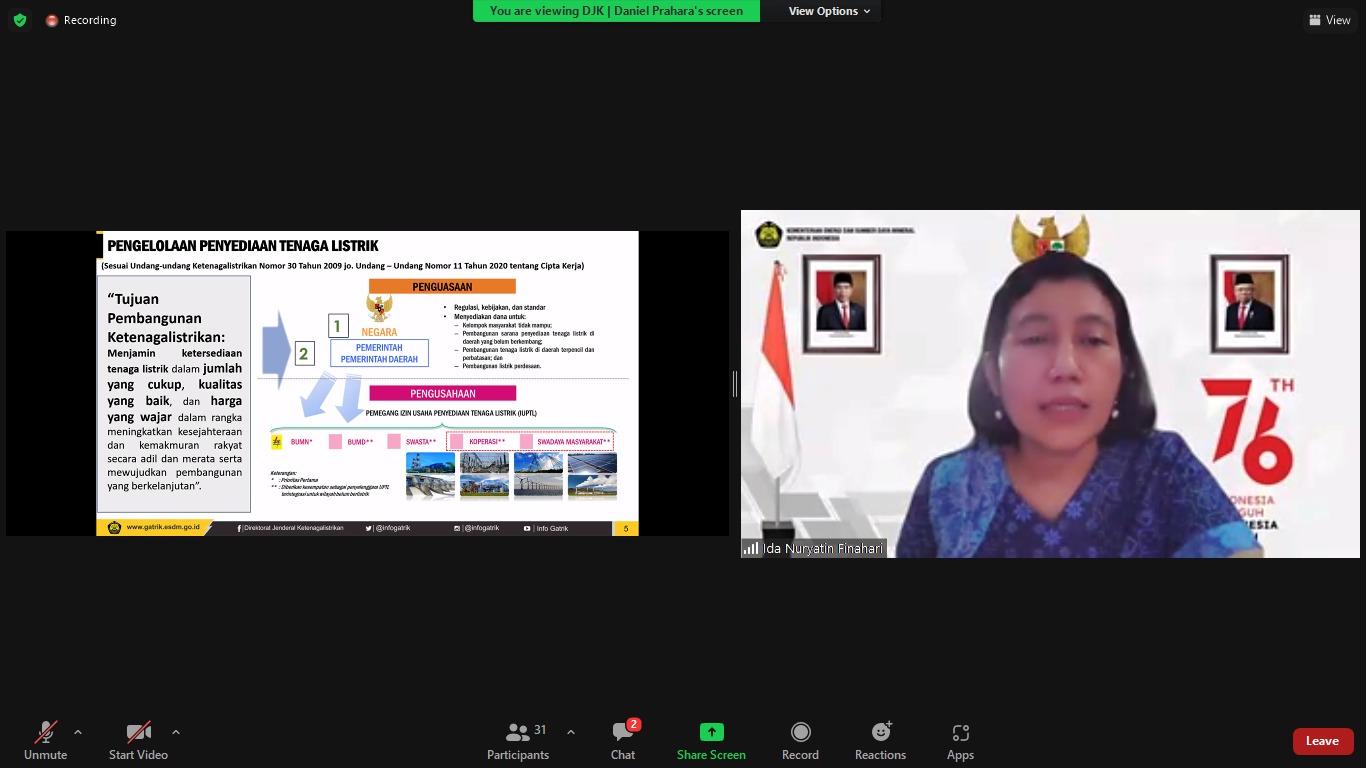Open the Reactions menu

pyautogui.click(x=880, y=741)
